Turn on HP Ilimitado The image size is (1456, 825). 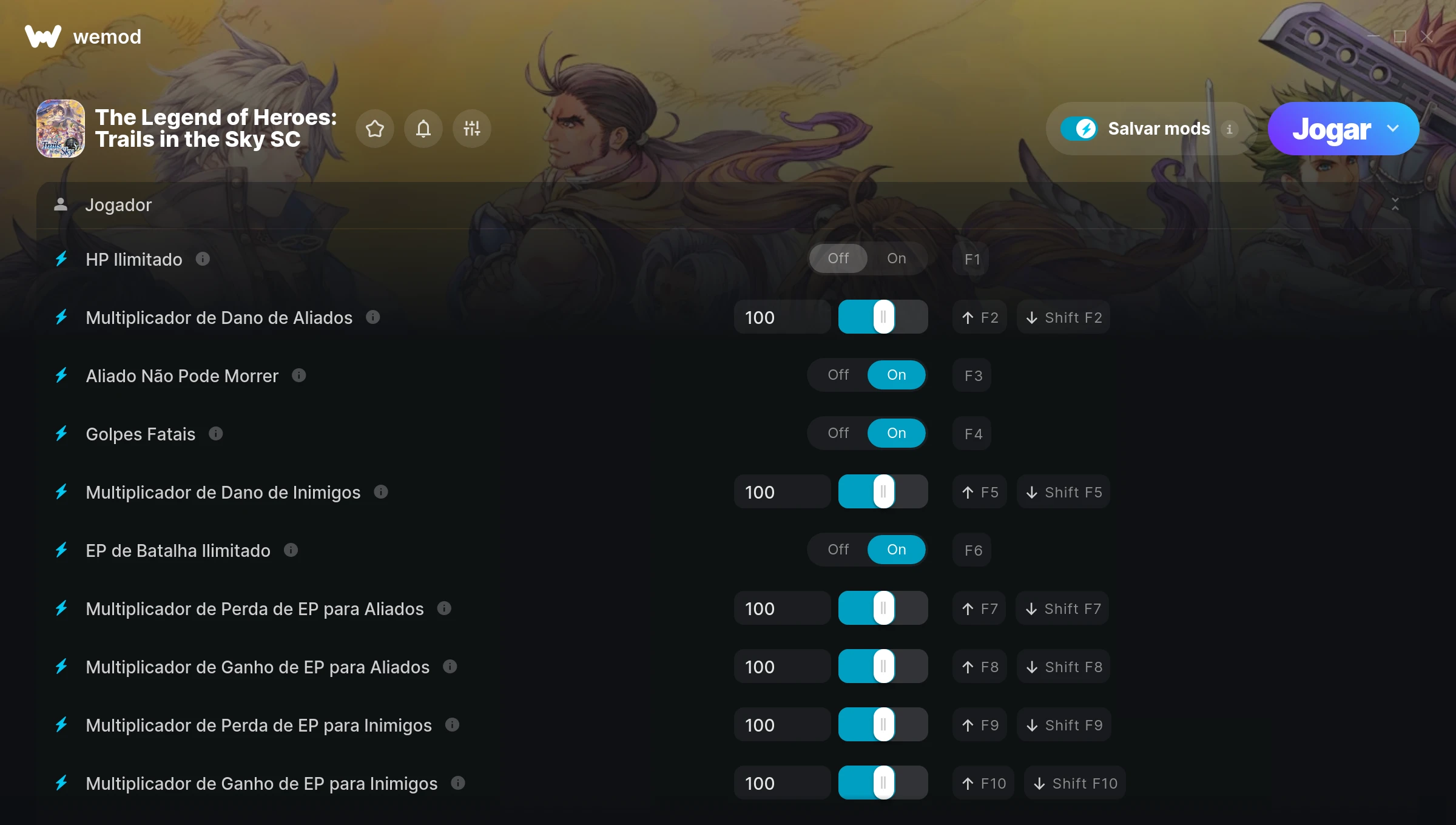[x=897, y=258]
